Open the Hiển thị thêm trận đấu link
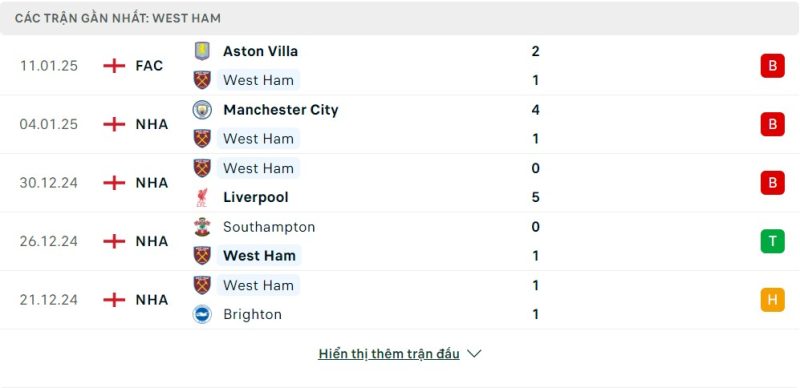Screen dimensions: 800x388 pyautogui.click(x=389, y=354)
